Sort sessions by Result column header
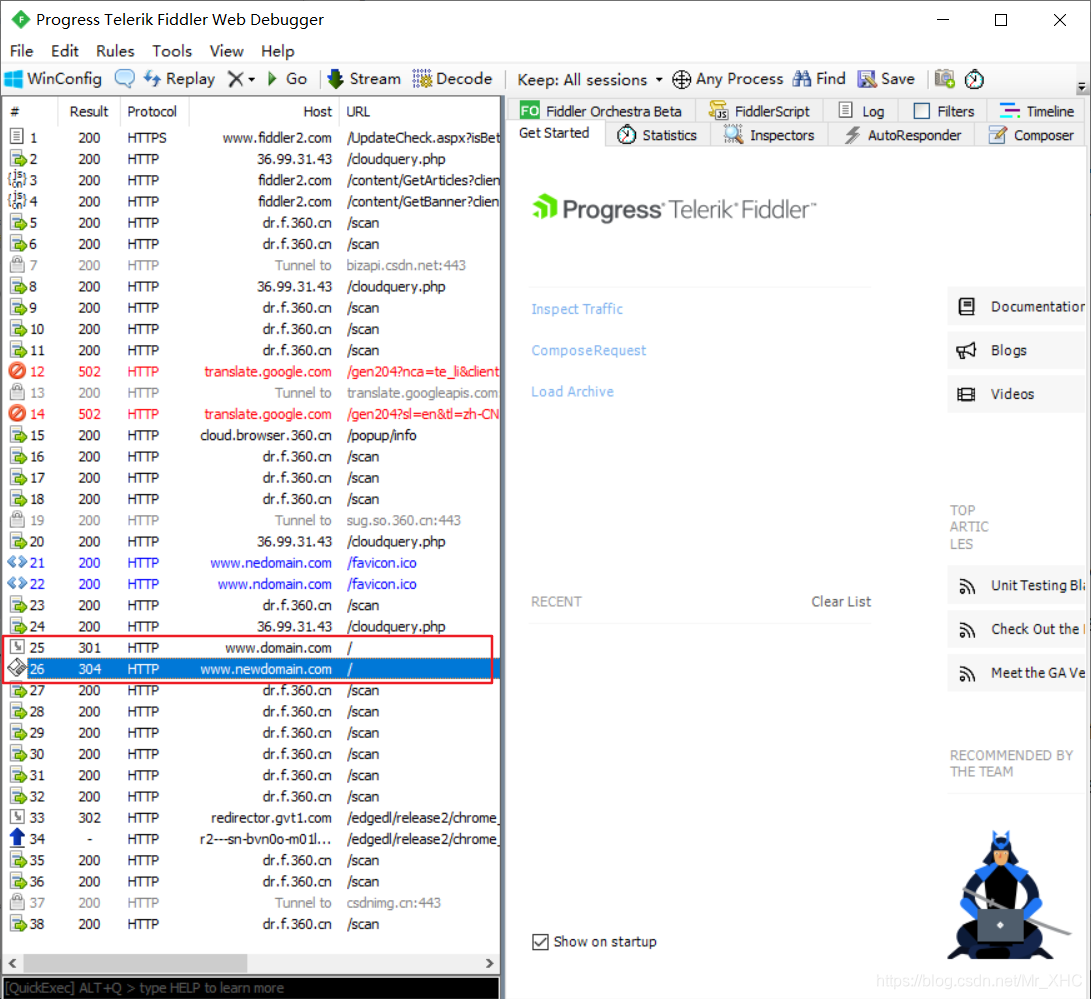 tap(88, 111)
